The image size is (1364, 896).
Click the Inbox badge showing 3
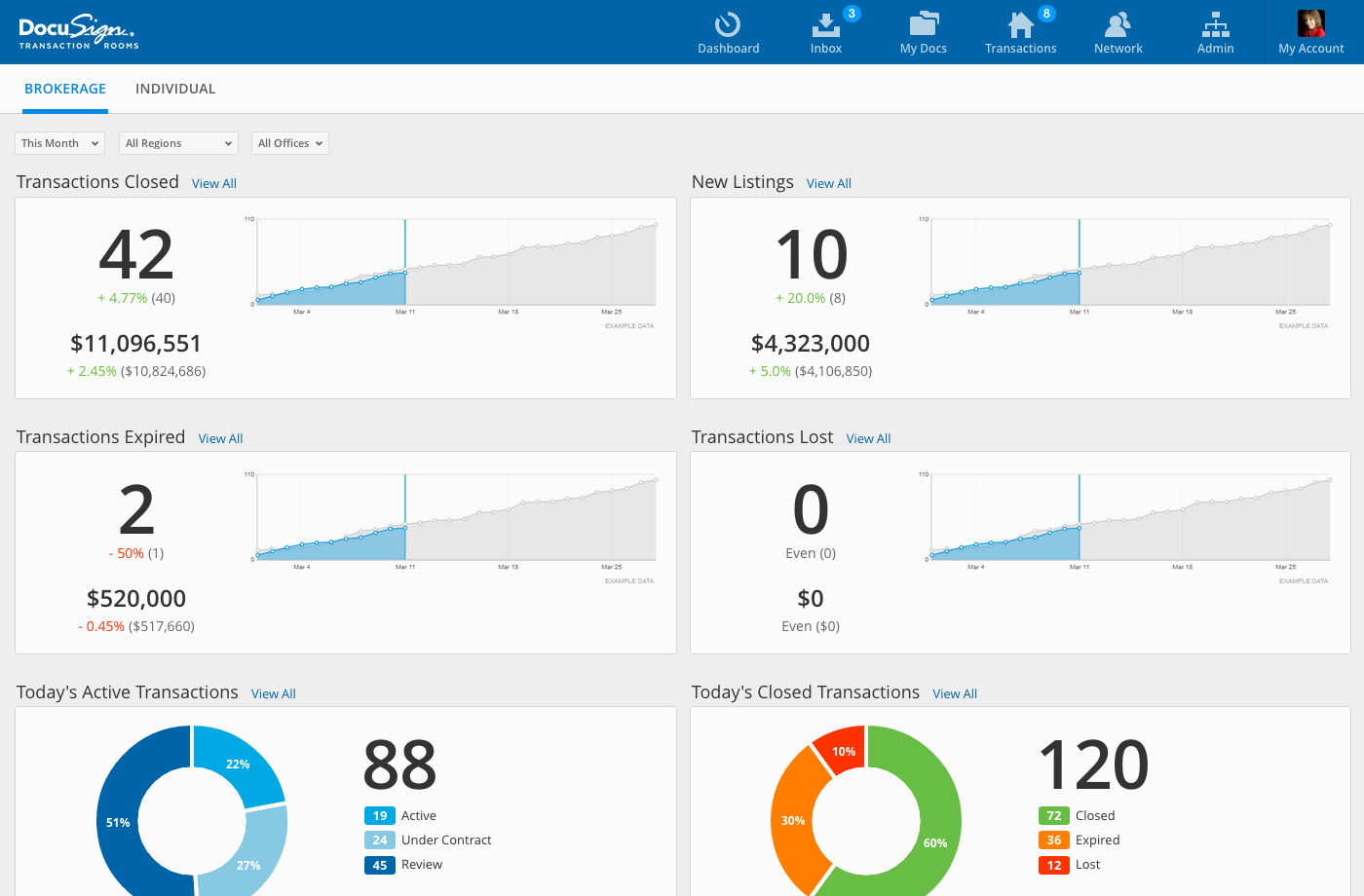click(852, 14)
